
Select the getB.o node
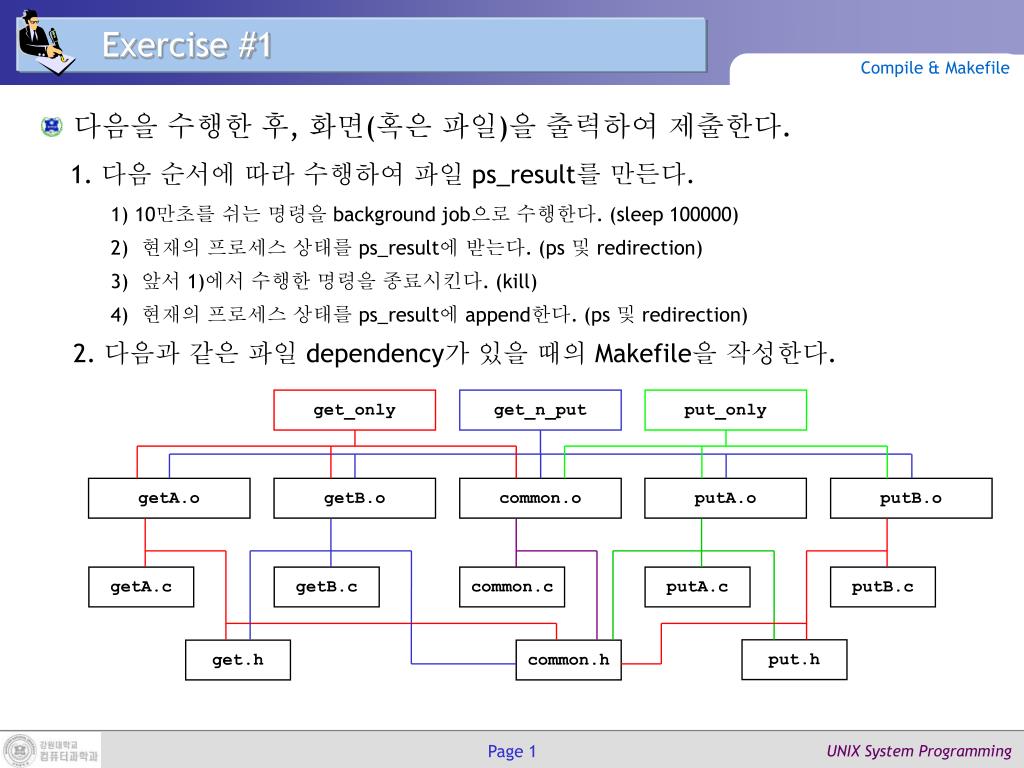(x=355, y=498)
